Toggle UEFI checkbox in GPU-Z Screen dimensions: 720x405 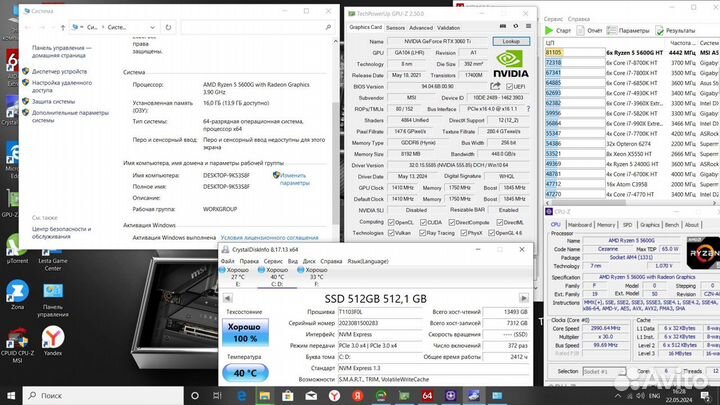point(509,86)
